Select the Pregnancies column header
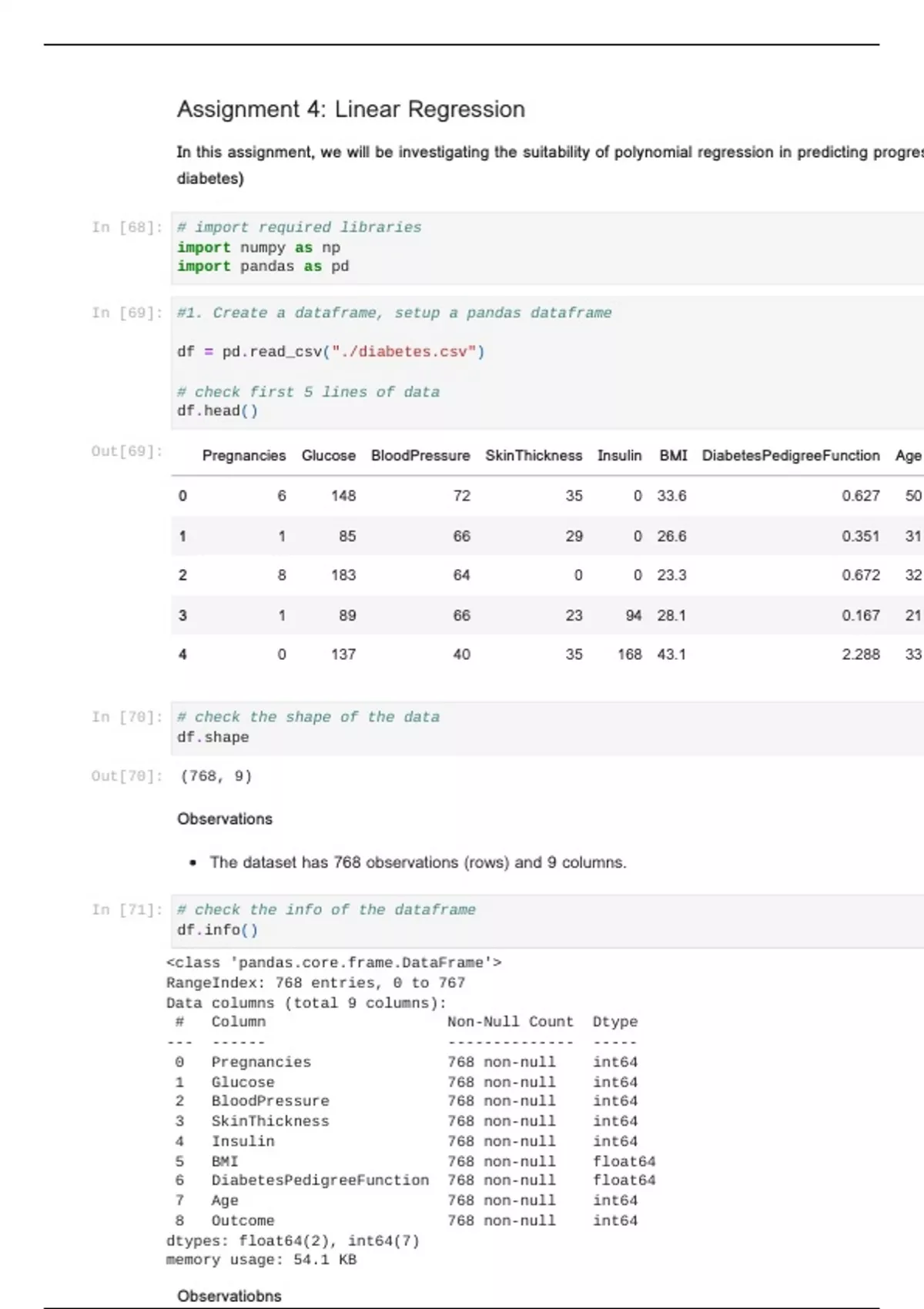924x1309 pixels. tap(243, 456)
